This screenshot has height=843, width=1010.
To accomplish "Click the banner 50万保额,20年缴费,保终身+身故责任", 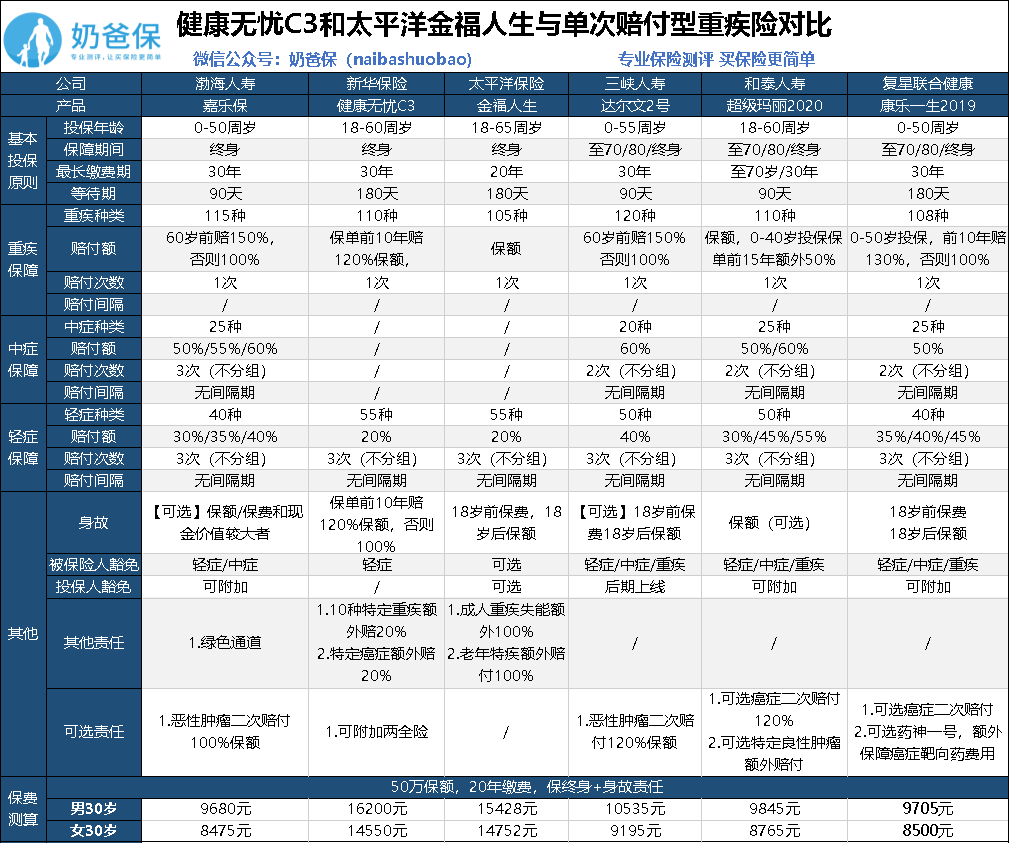I will point(527,787).
